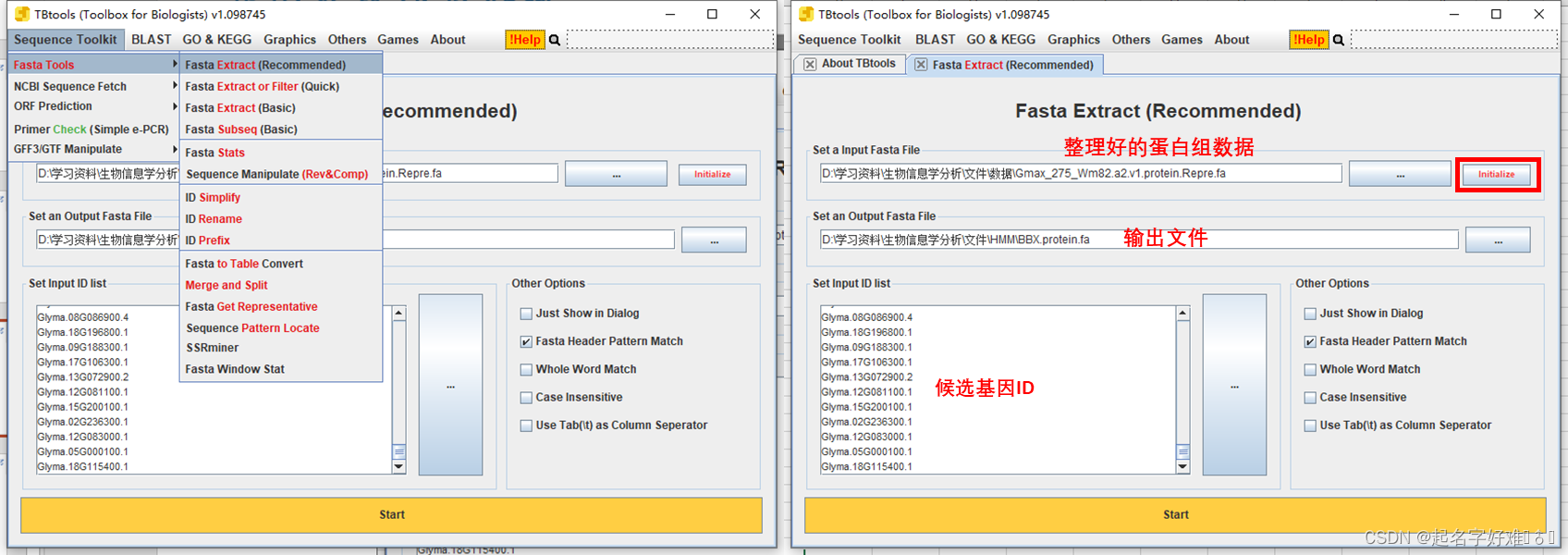
Task: Click ID list scroll-down arrow in left window
Action: (x=399, y=467)
